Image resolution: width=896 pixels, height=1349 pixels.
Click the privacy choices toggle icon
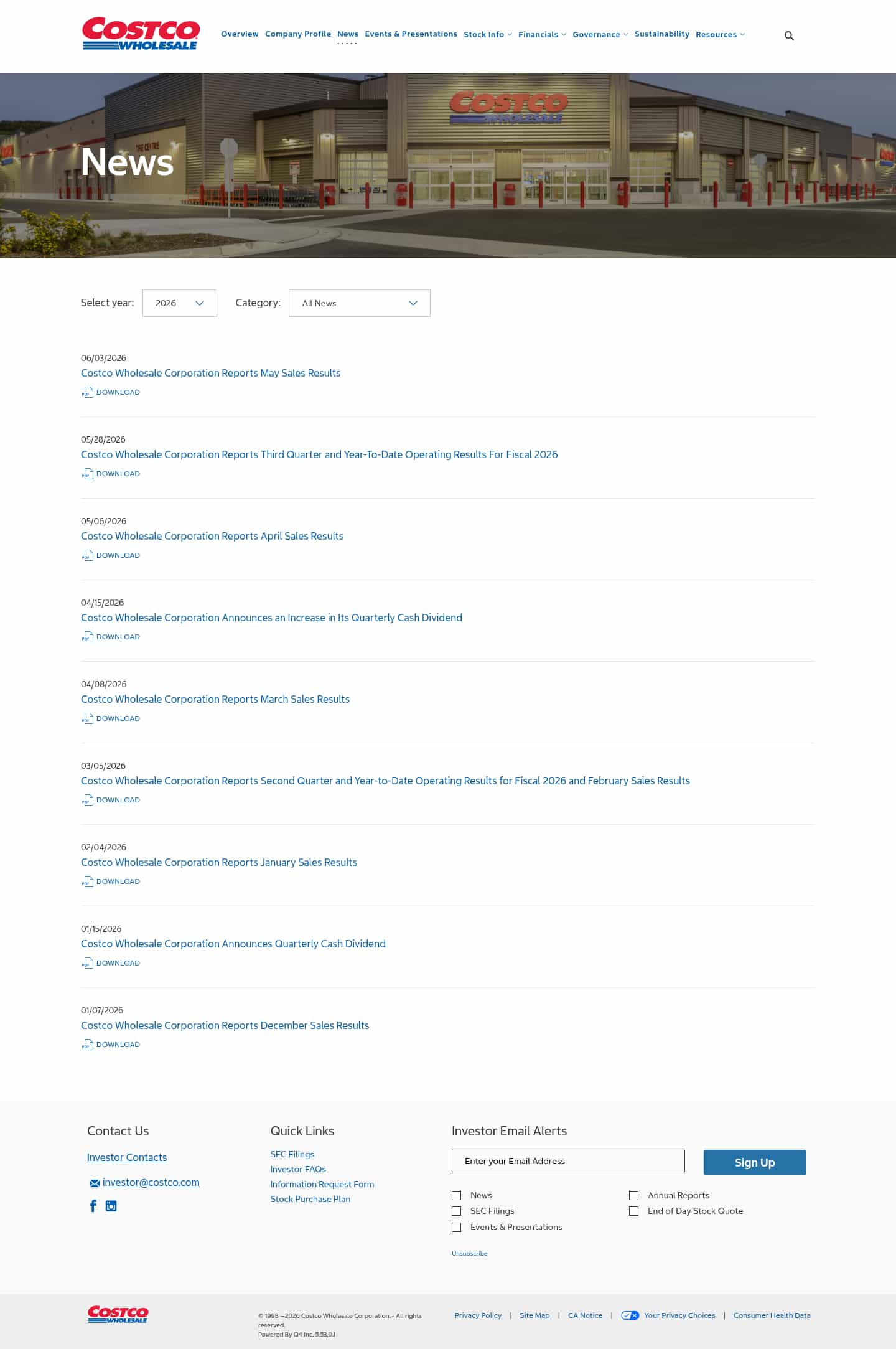pos(630,1315)
